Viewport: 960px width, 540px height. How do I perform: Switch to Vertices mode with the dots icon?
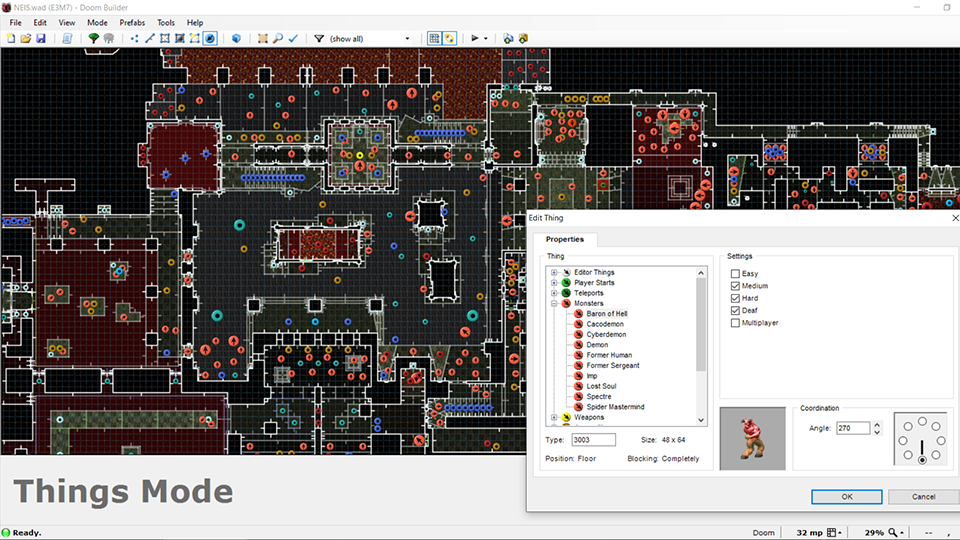click(135, 39)
